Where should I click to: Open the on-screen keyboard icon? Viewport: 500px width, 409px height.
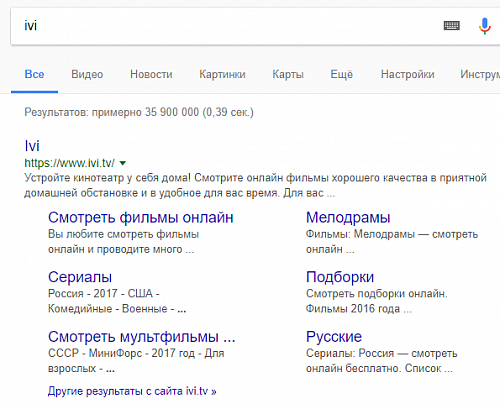pyautogui.click(x=452, y=26)
